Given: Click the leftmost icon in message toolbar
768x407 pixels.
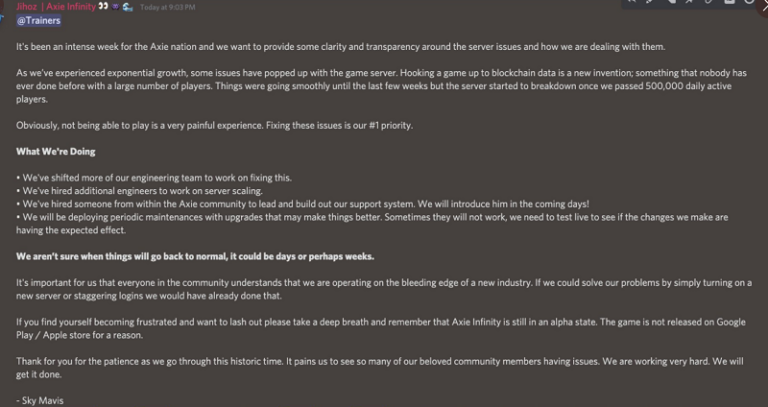Looking at the screenshot, I should pyautogui.click(x=632, y=2).
